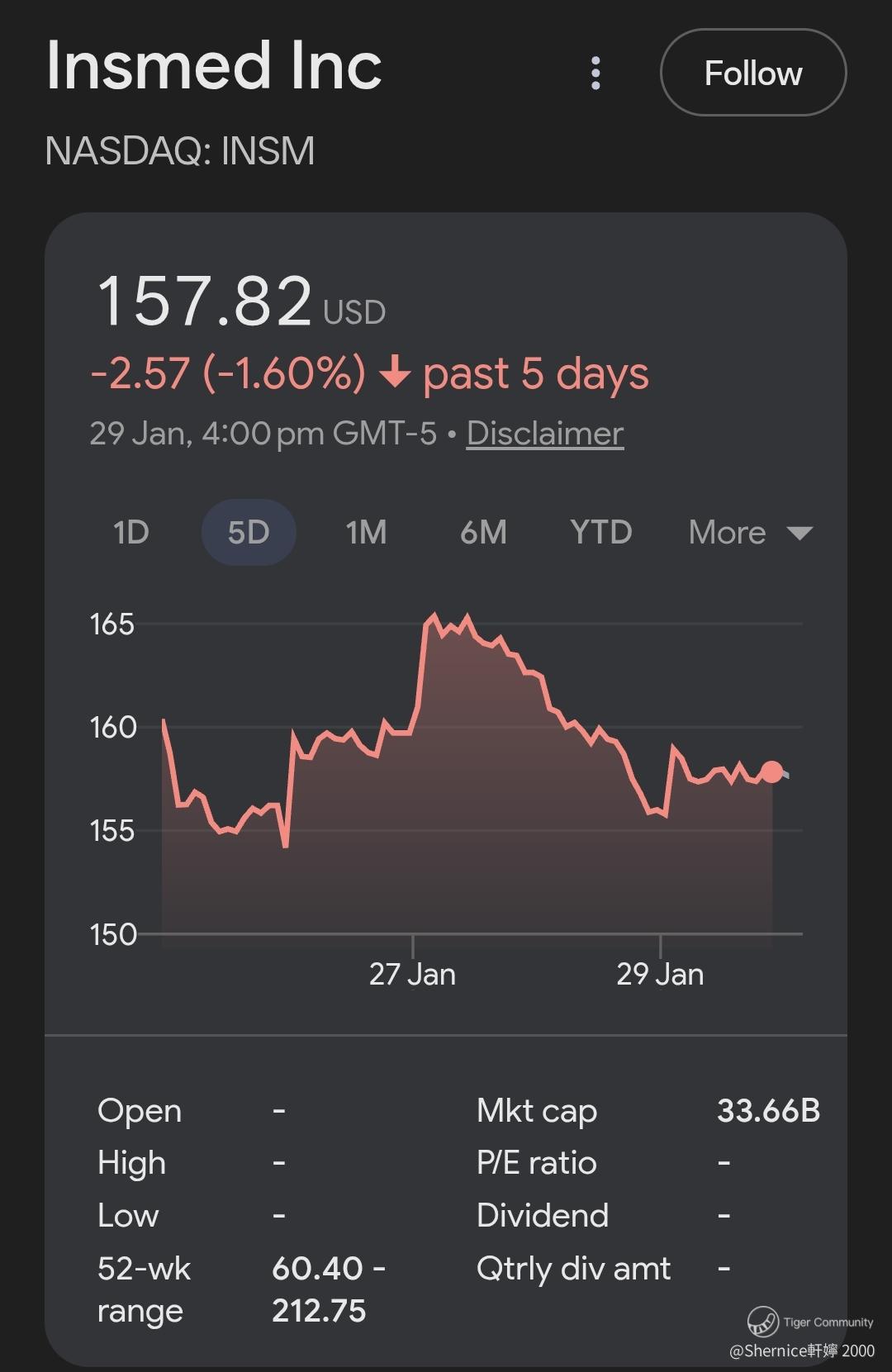Screen dimensions: 892x1372
Task: Switch chart to 1D range
Action: (x=130, y=533)
